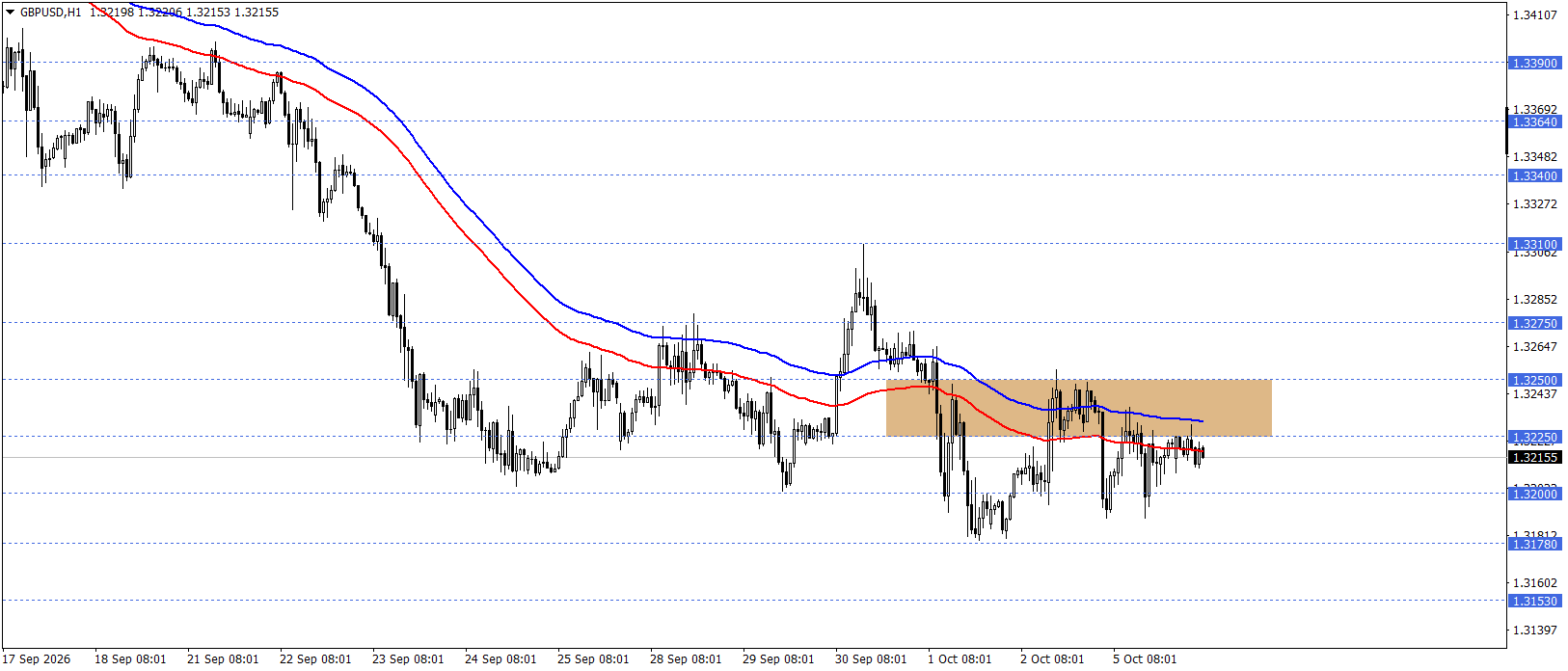Viewport: 1568px width, 671px height.
Task: Click the 1.34107 price scale value
Action: point(1535,15)
